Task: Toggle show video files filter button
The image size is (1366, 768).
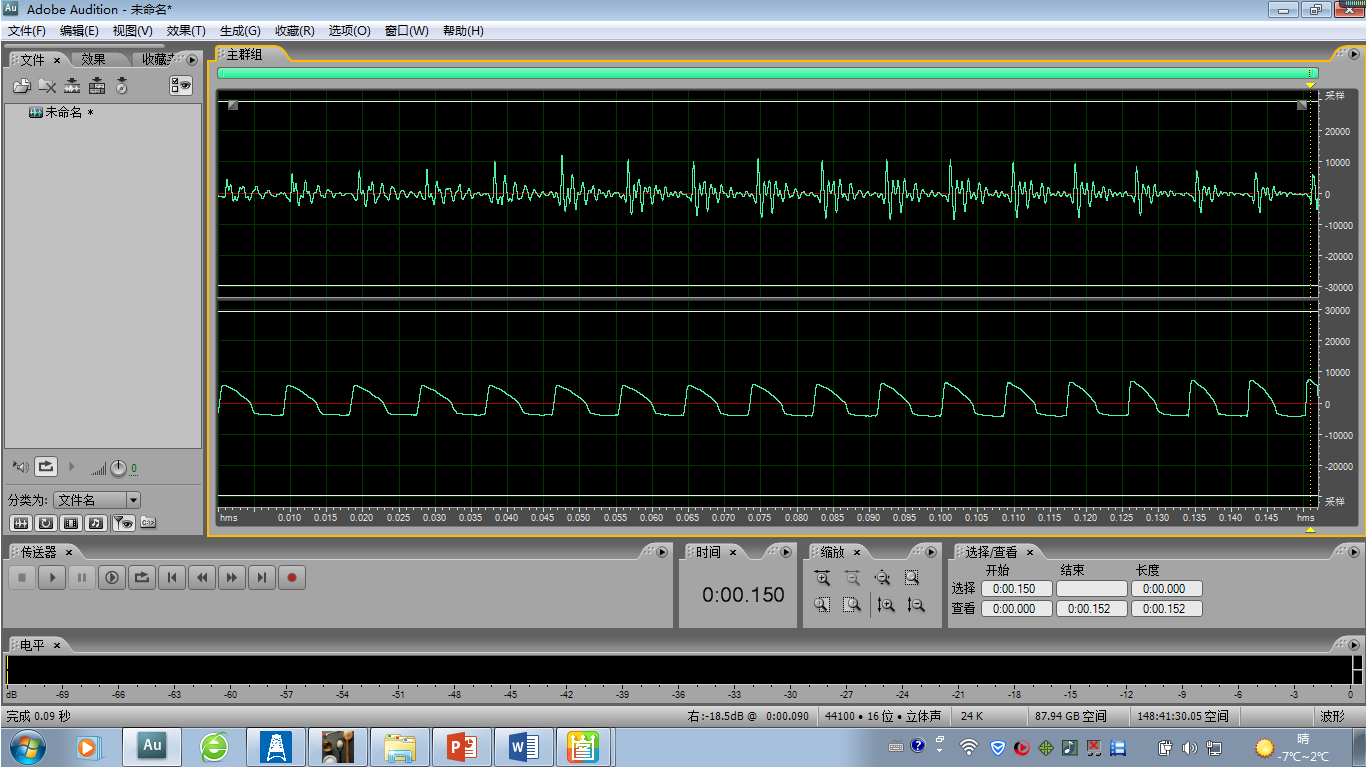Action: coord(70,523)
